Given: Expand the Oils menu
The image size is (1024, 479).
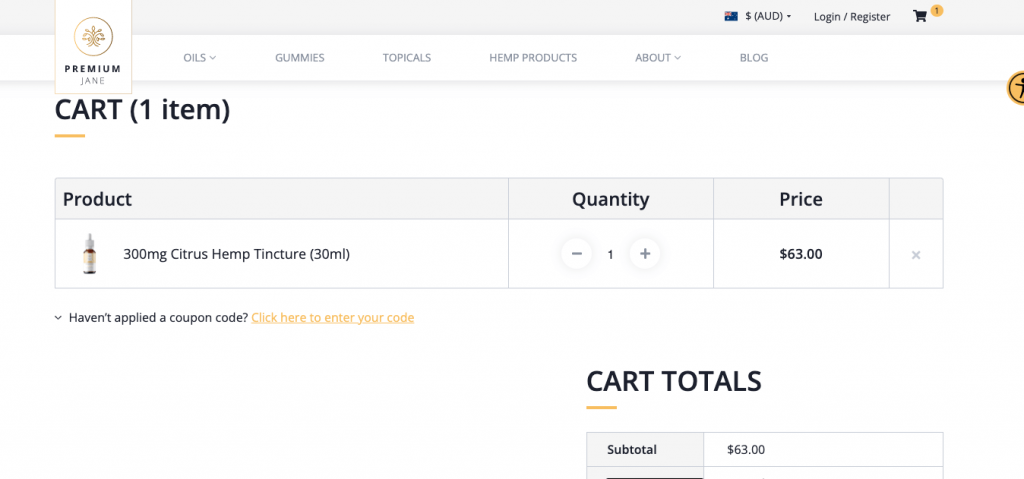Looking at the screenshot, I should (x=199, y=58).
